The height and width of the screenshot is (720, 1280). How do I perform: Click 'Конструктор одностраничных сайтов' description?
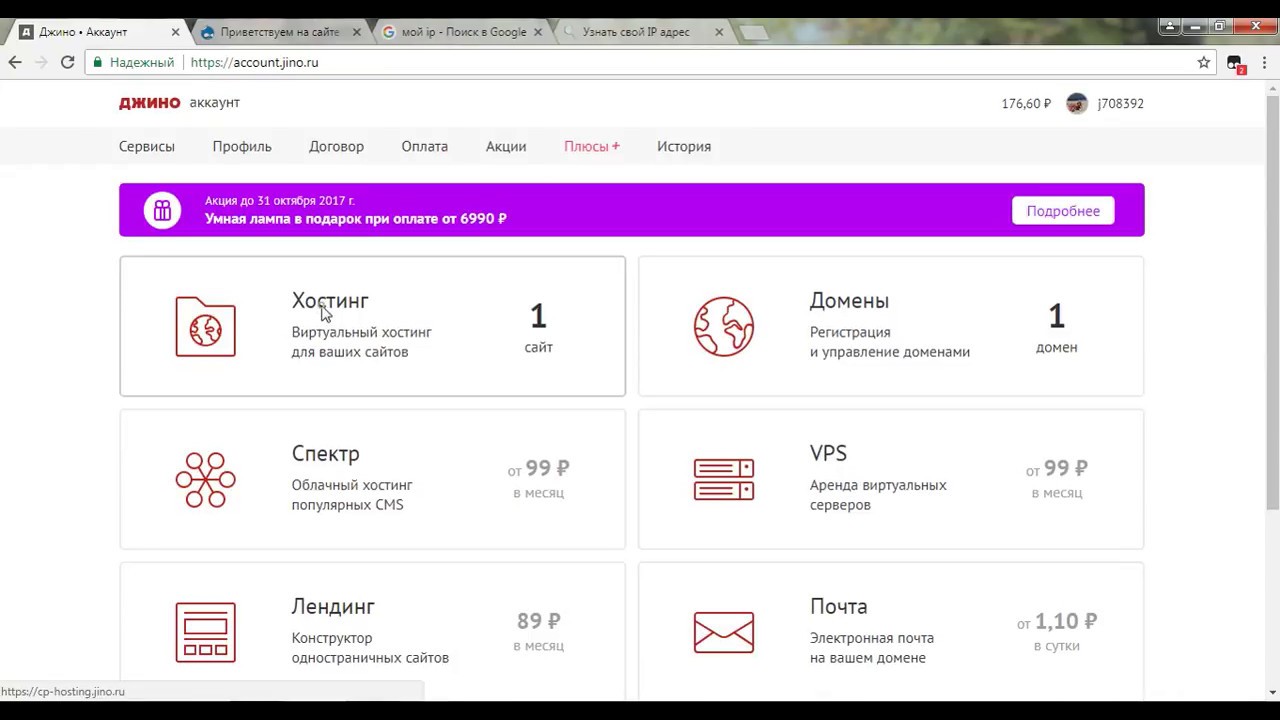[x=370, y=648]
